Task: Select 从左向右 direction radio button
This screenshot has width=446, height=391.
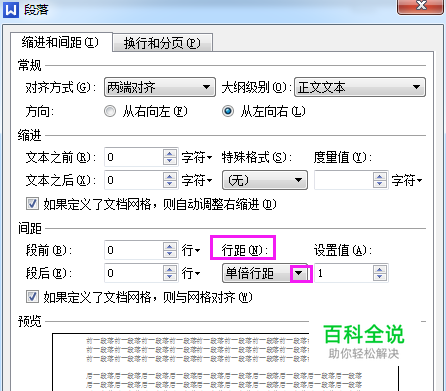Action: pyautogui.click(x=228, y=111)
